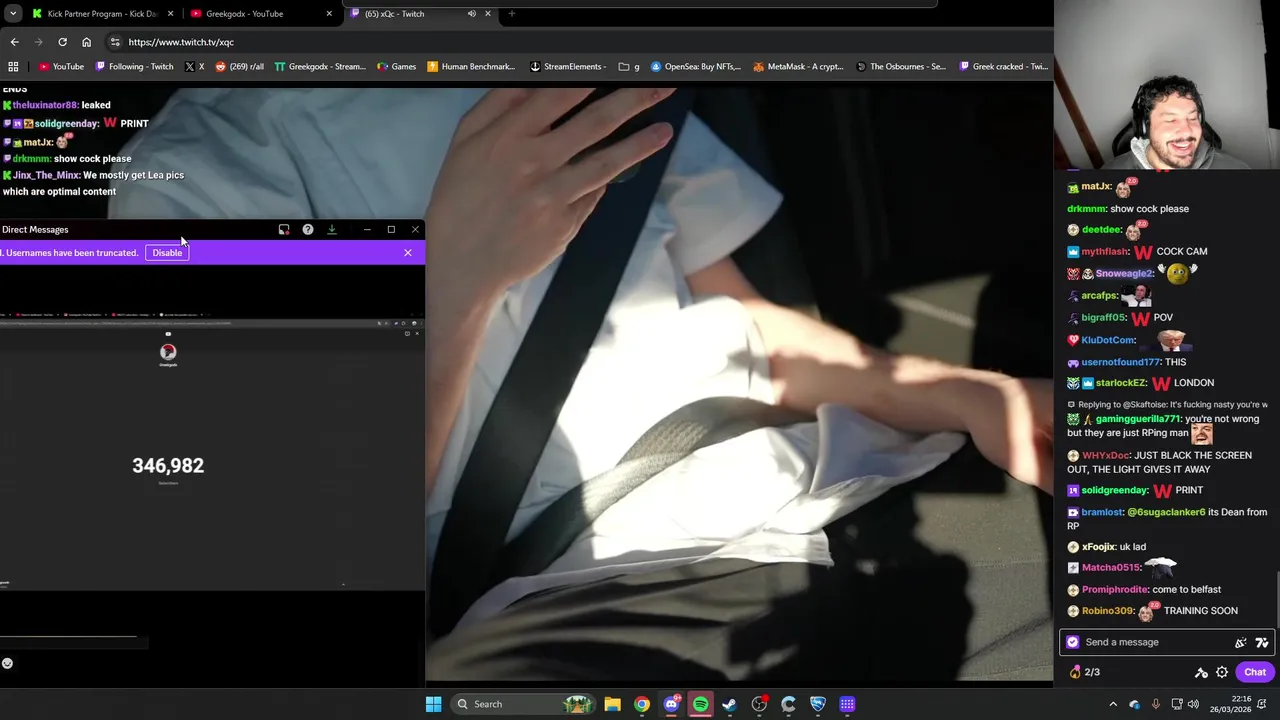Viewport: 1280px width, 720px height.
Task: Open a new browser tab
Action: tap(511, 14)
